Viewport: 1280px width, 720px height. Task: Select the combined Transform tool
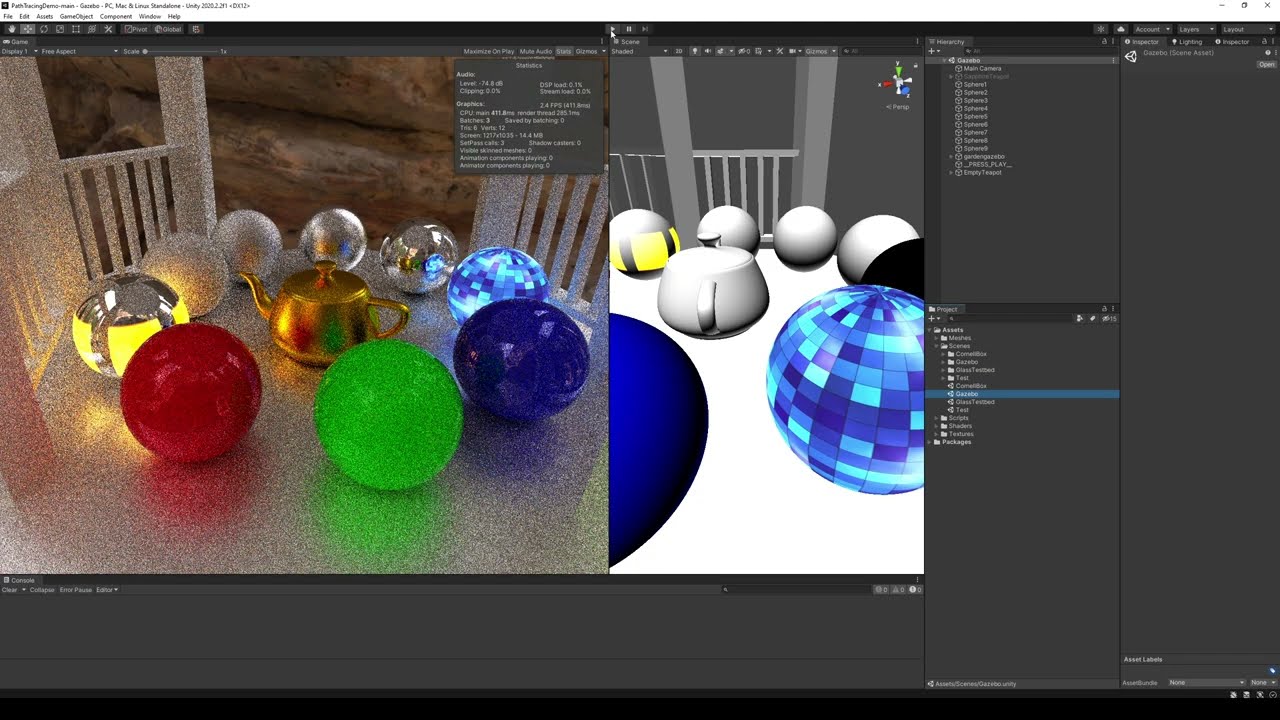(x=92, y=29)
